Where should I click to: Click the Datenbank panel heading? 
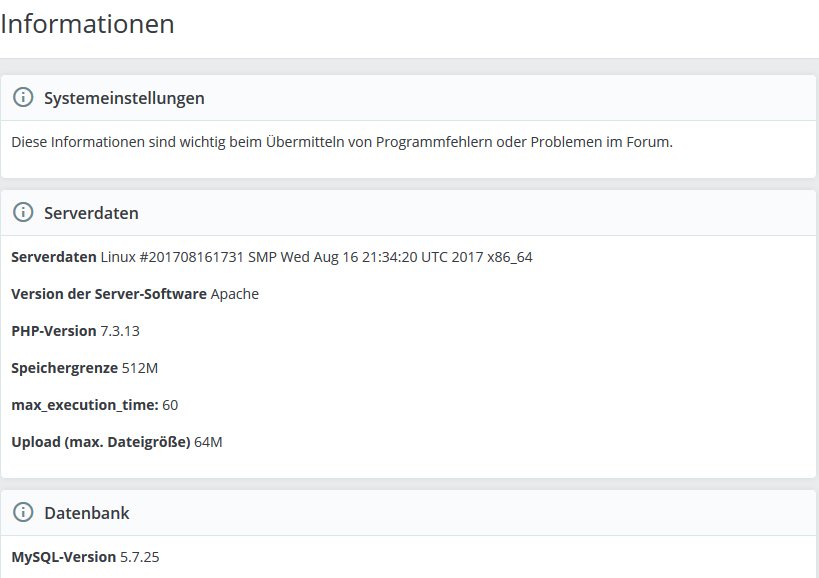[86, 513]
